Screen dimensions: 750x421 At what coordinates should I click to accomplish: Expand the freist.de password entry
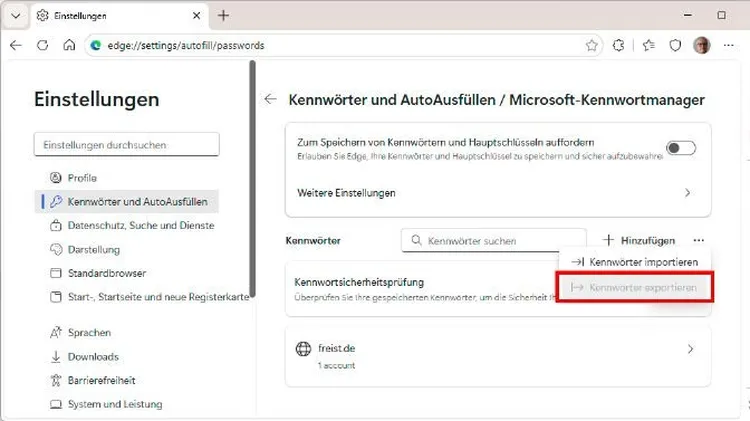(689, 349)
